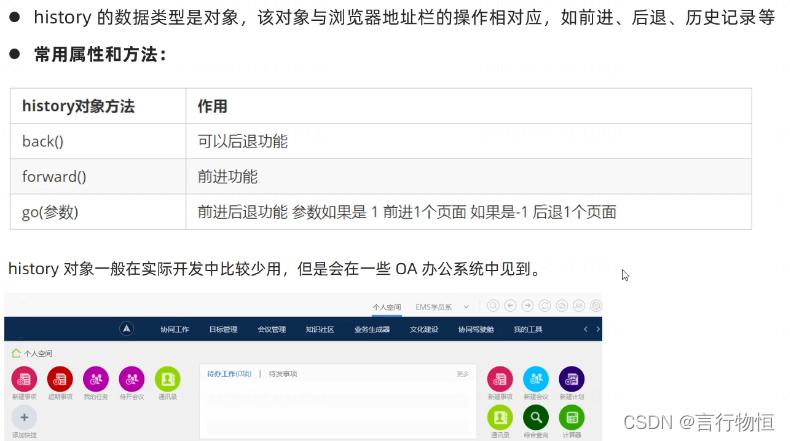This screenshot has width=790, height=441.
Task: Open the purple 新建计划 icon
Action: [571, 379]
